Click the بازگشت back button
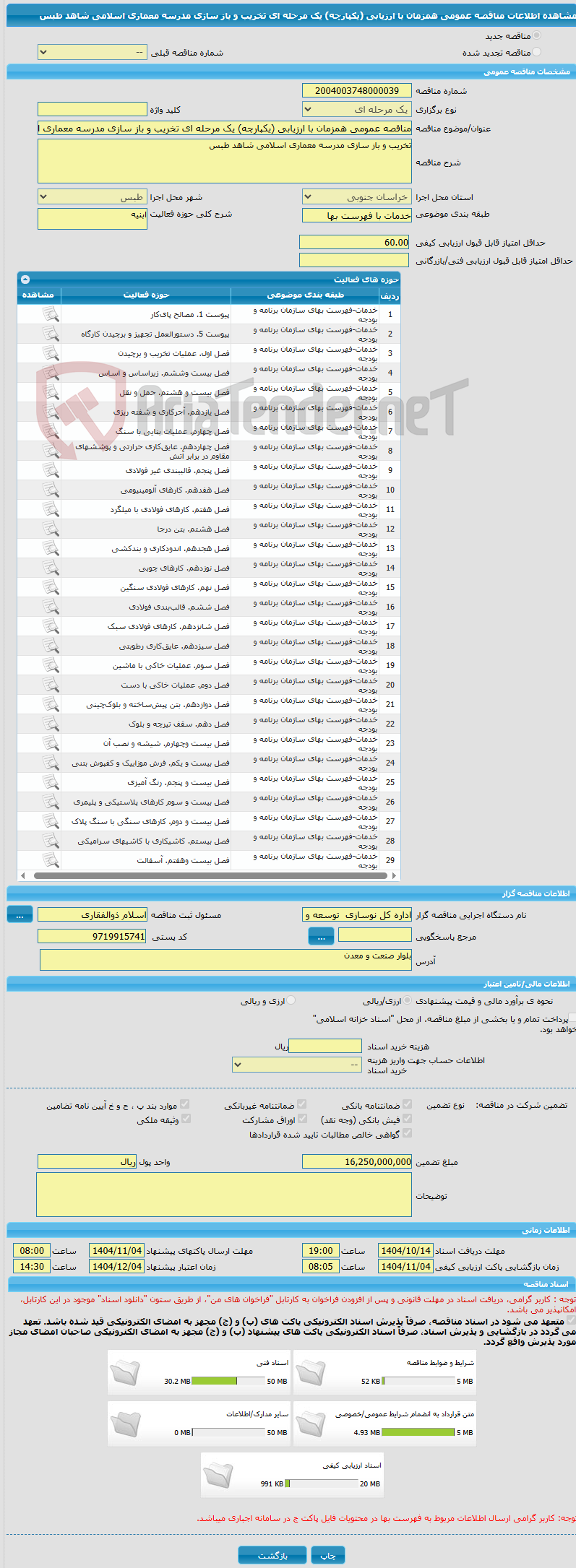Screen dimensions: 576x1568 point(272,1555)
